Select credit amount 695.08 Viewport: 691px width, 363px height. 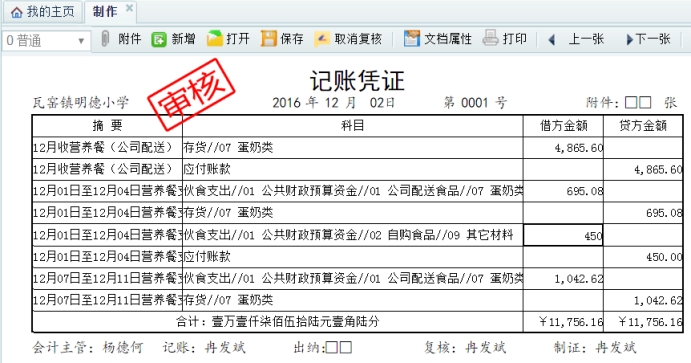pos(643,213)
